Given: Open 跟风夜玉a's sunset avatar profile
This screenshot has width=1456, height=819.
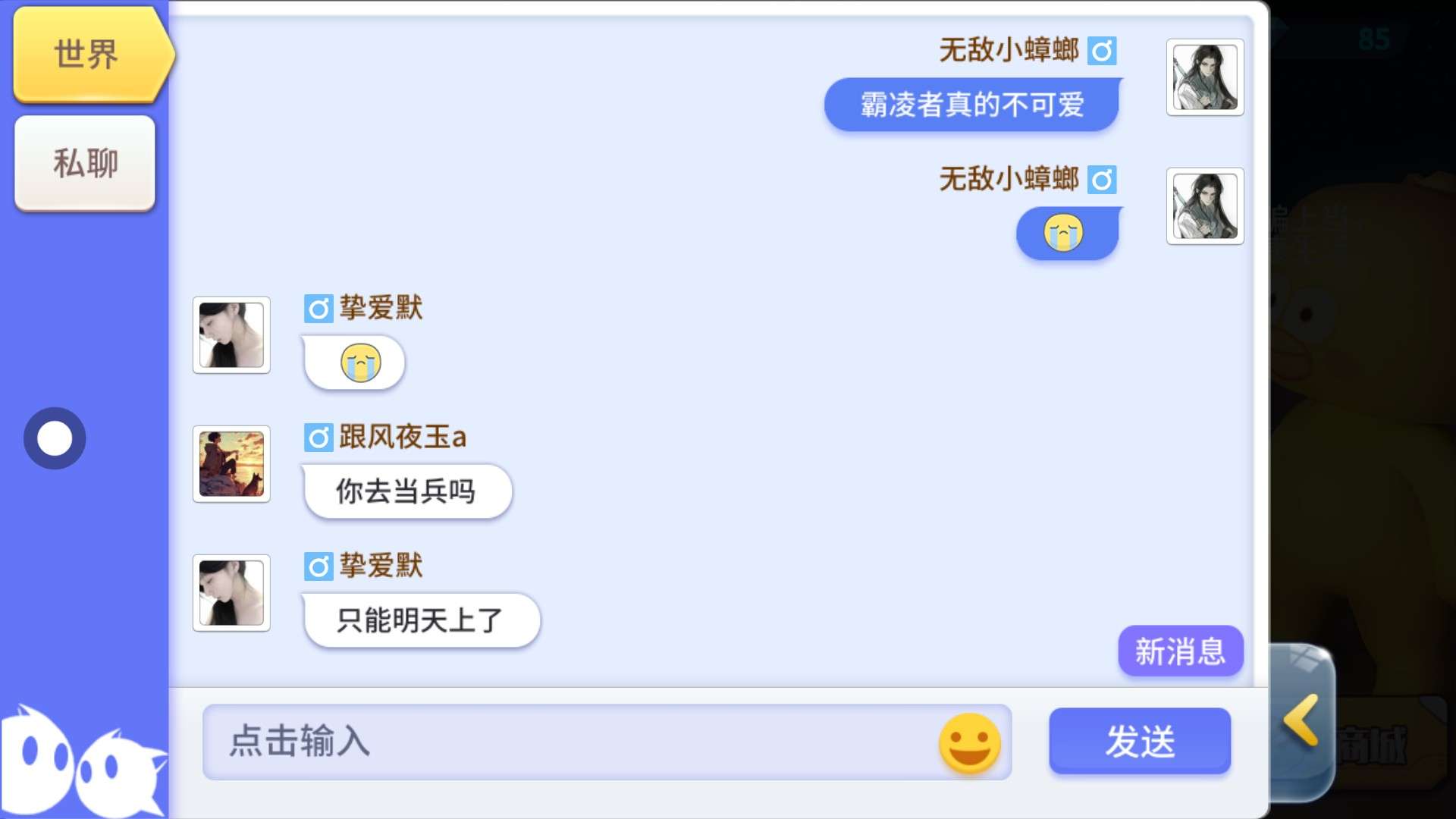Looking at the screenshot, I should [x=231, y=464].
